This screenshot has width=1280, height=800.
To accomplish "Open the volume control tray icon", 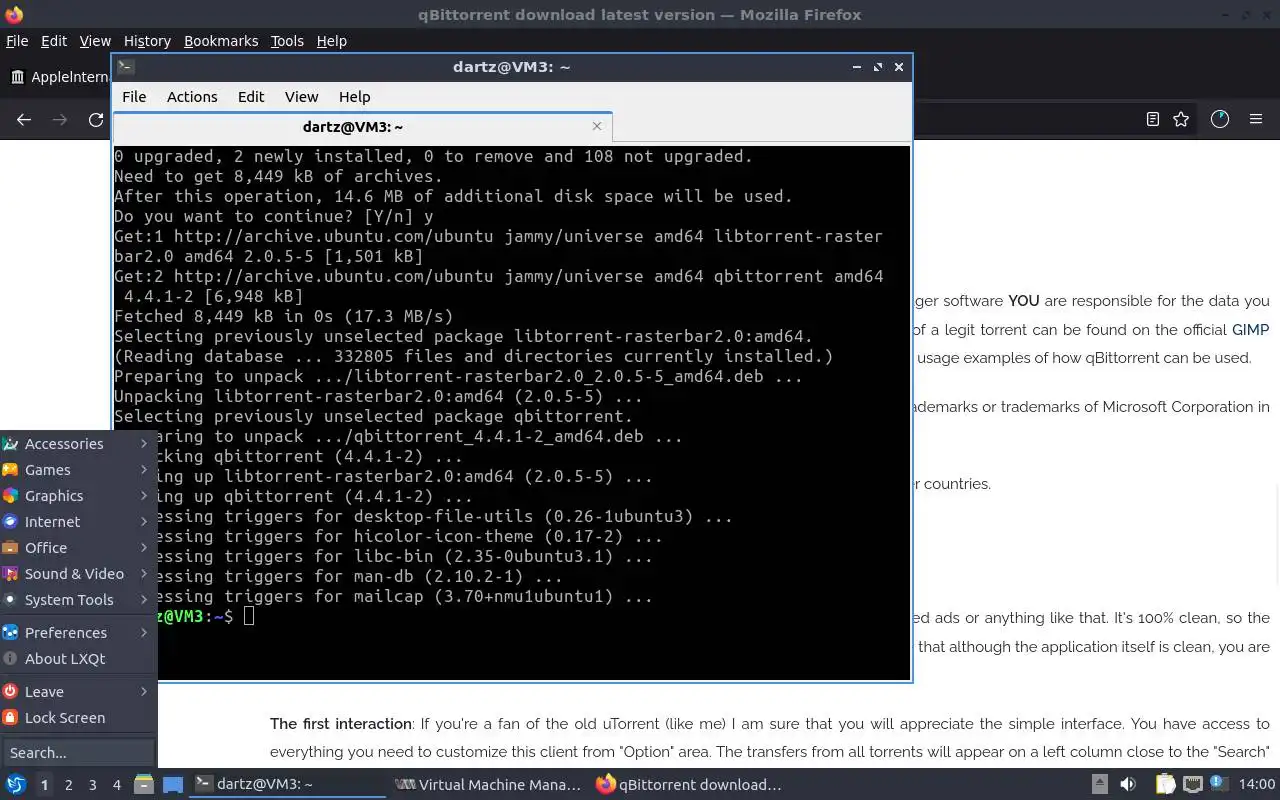I will point(1128,784).
